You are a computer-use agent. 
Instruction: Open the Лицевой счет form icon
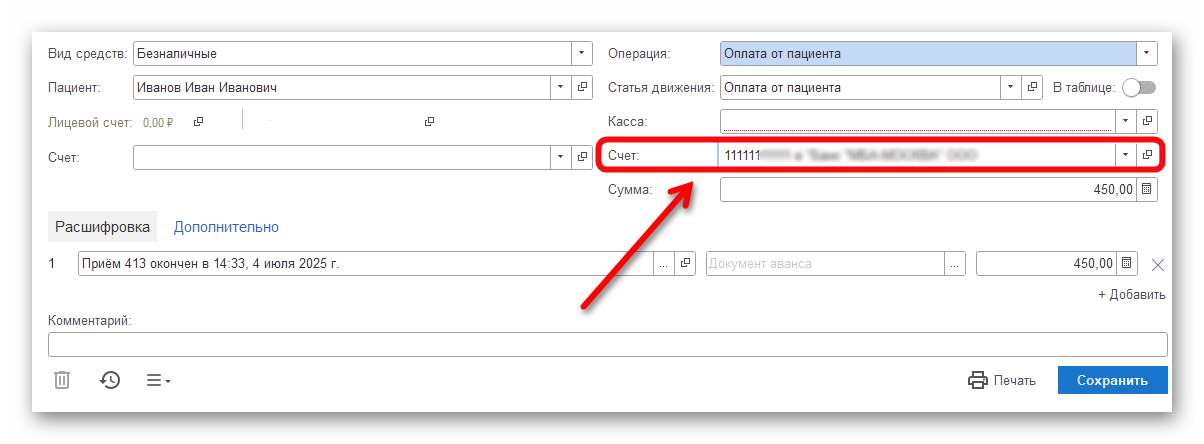tap(198, 122)
